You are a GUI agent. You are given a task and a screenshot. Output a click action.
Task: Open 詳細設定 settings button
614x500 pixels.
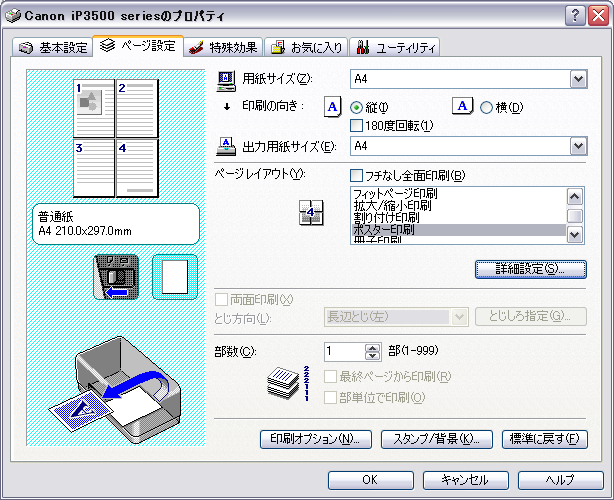click(531, 269)
